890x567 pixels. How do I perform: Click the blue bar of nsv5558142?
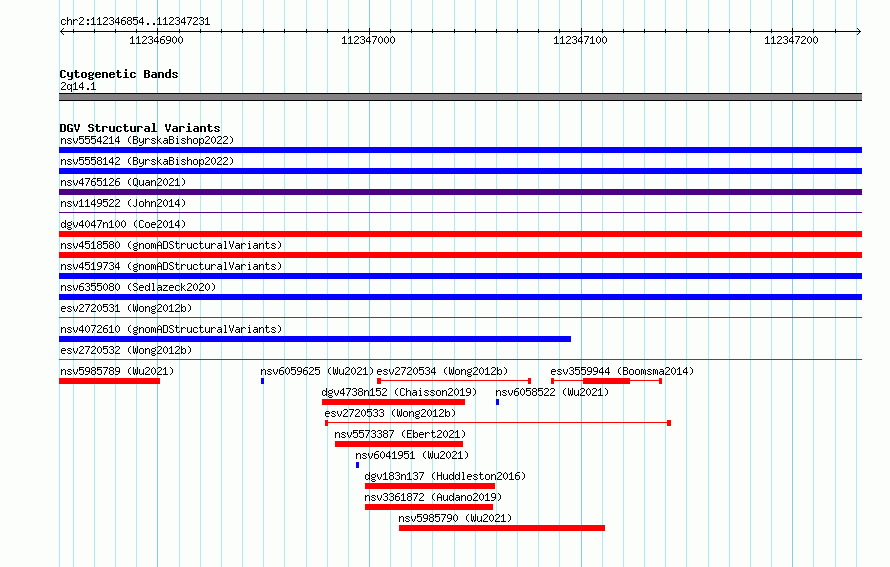coord(460,171)
